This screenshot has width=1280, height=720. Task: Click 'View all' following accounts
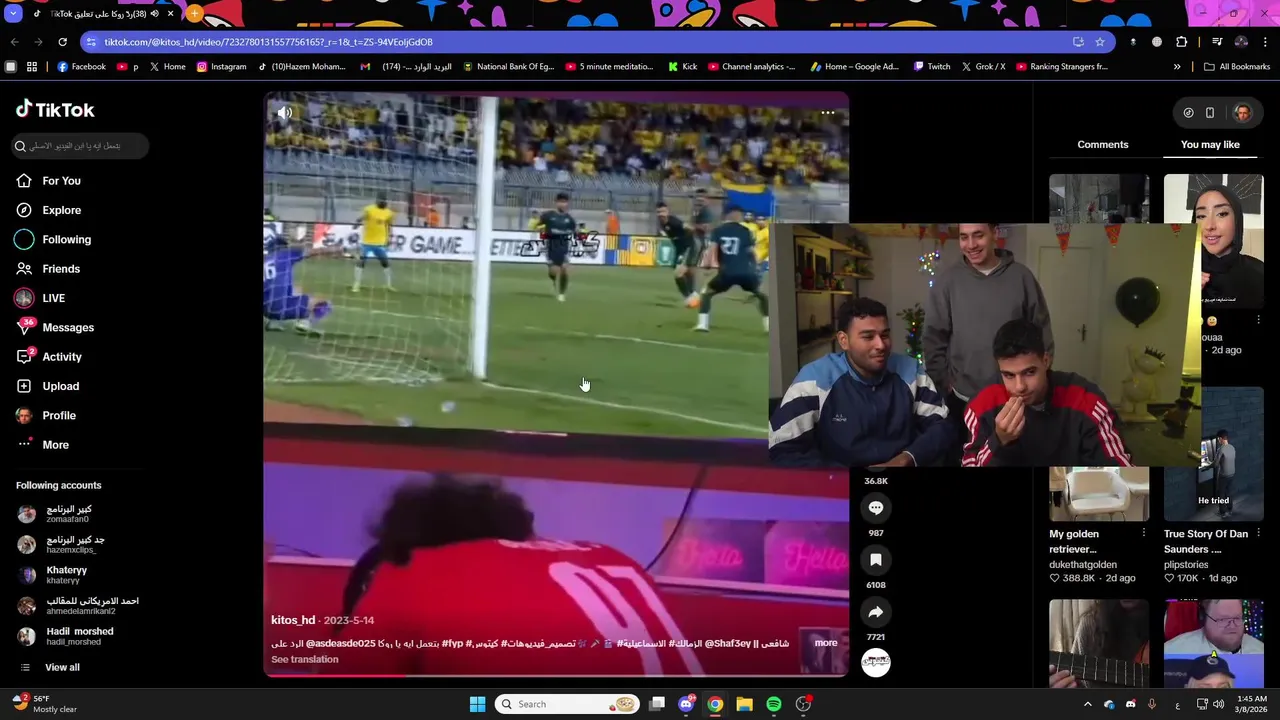[x=62, y=668]
